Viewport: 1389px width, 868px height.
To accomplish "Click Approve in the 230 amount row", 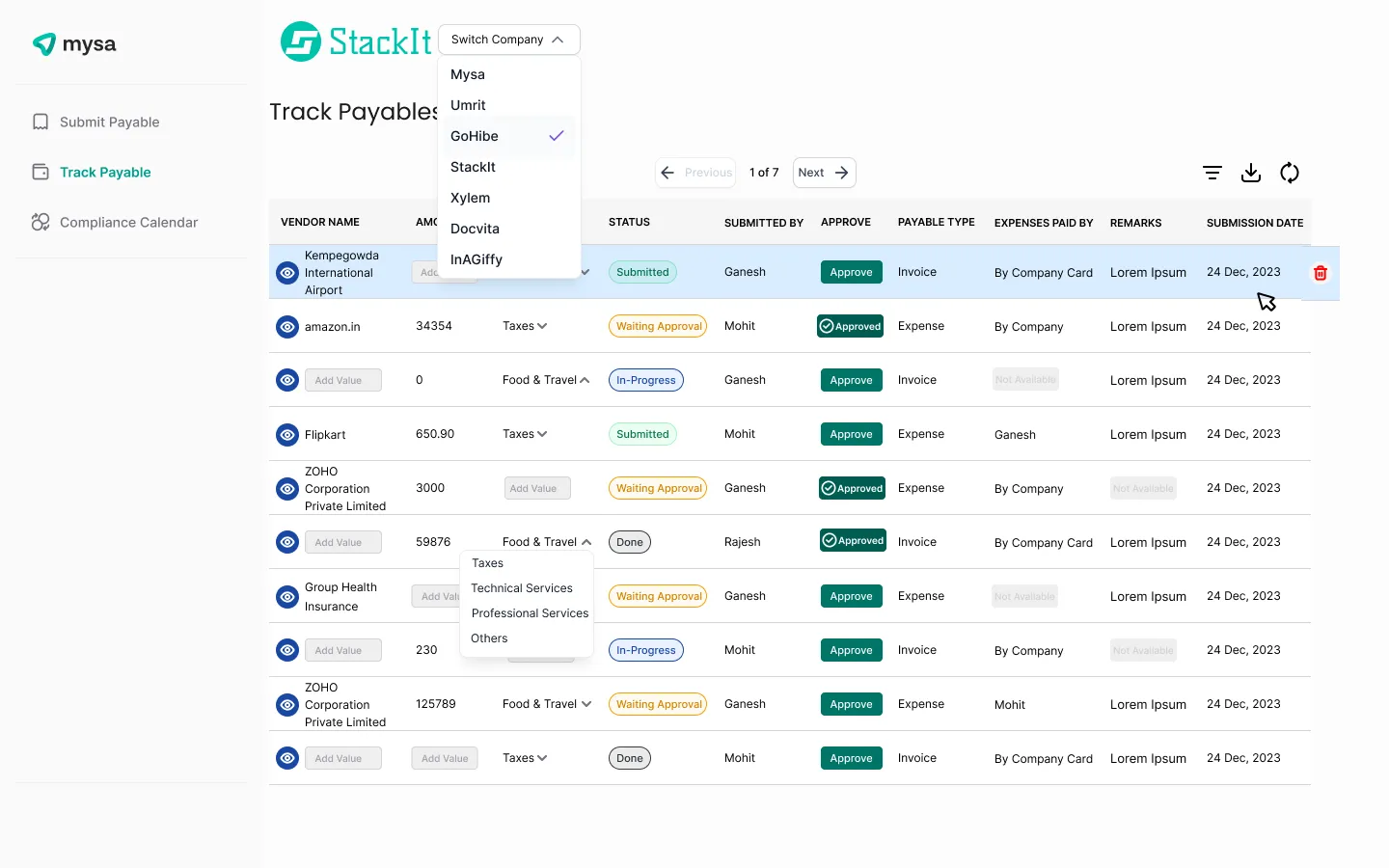I will click(851, 650).
